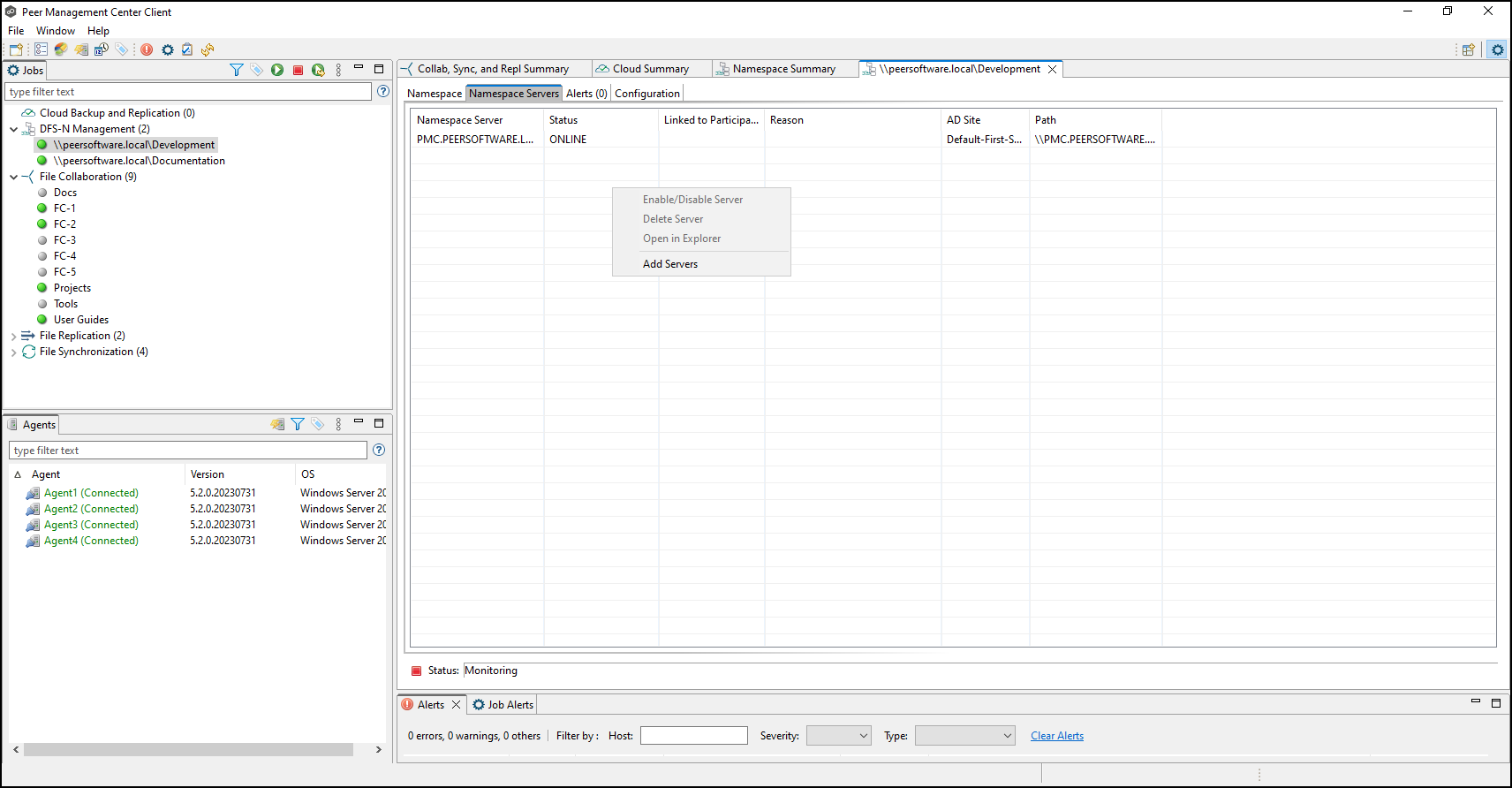The width and height of the screenshot is (1512, 788).
Task: Click the clipboard checkmark icon in main toolbar
Action: tap(187, 49)
